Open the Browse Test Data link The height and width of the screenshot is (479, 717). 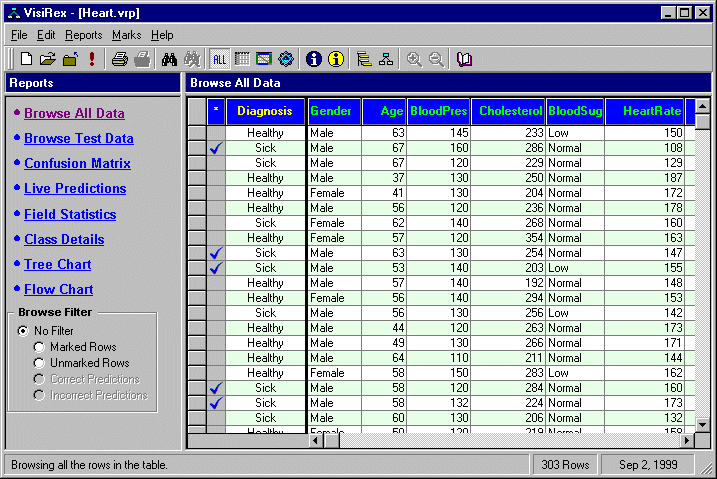point(79,138)
